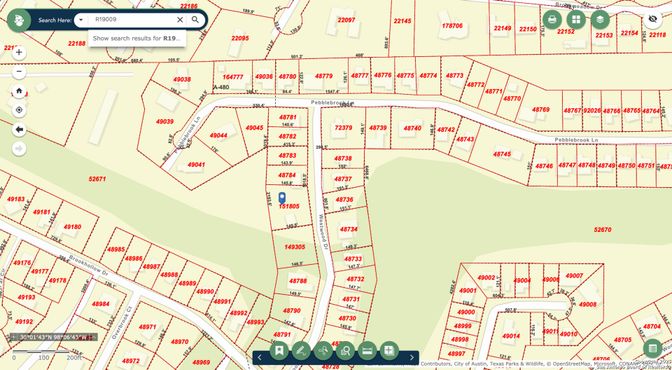
Task: Open the Print tool
Action: (552, 19)
